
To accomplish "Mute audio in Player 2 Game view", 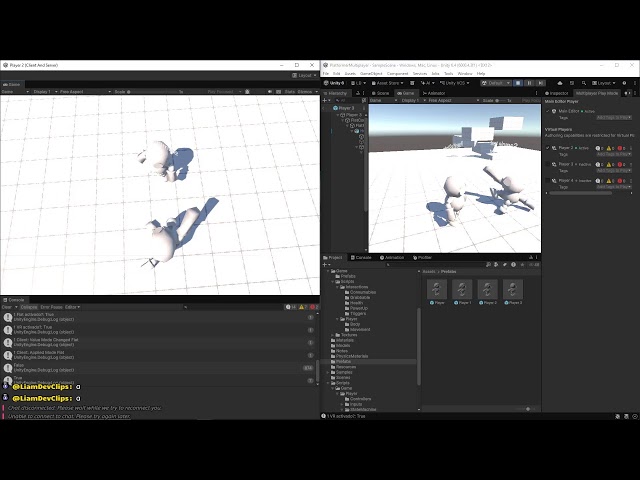I will (270, 92).
